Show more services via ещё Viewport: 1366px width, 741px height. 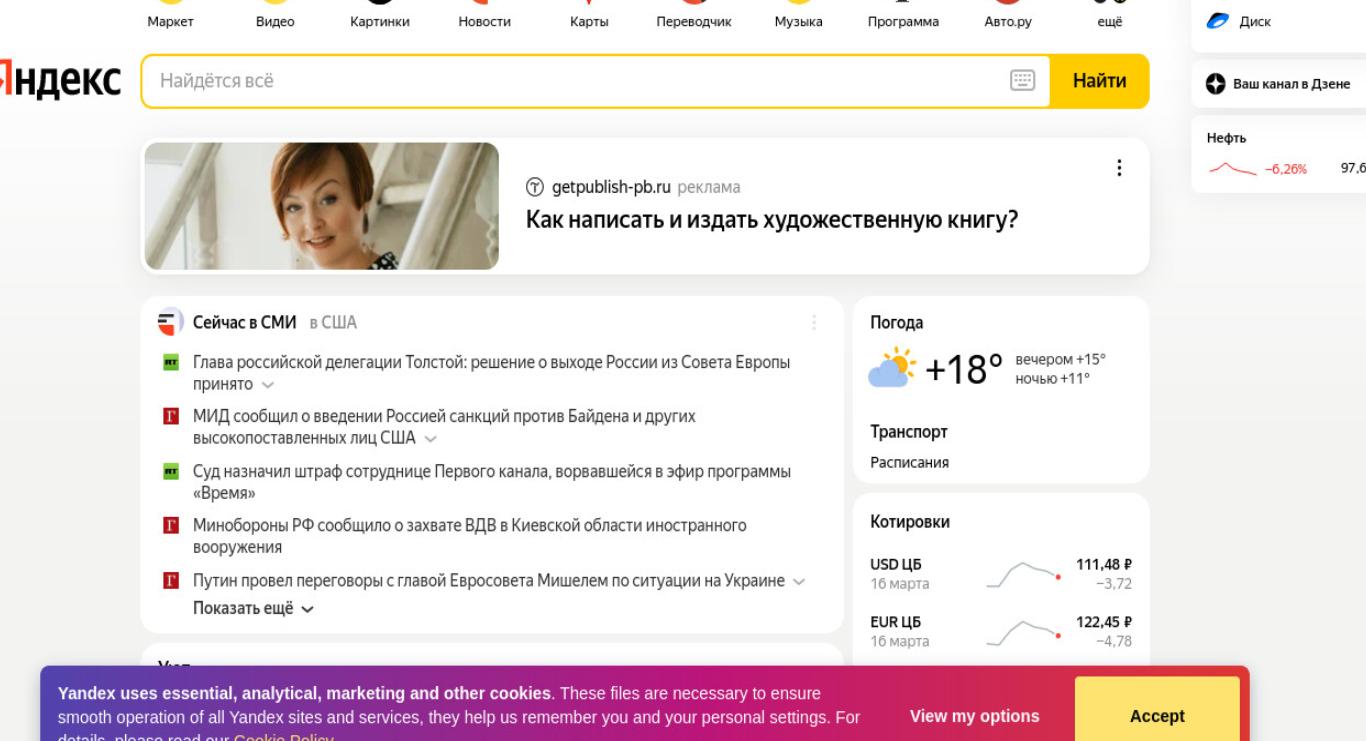(1110, 22)
